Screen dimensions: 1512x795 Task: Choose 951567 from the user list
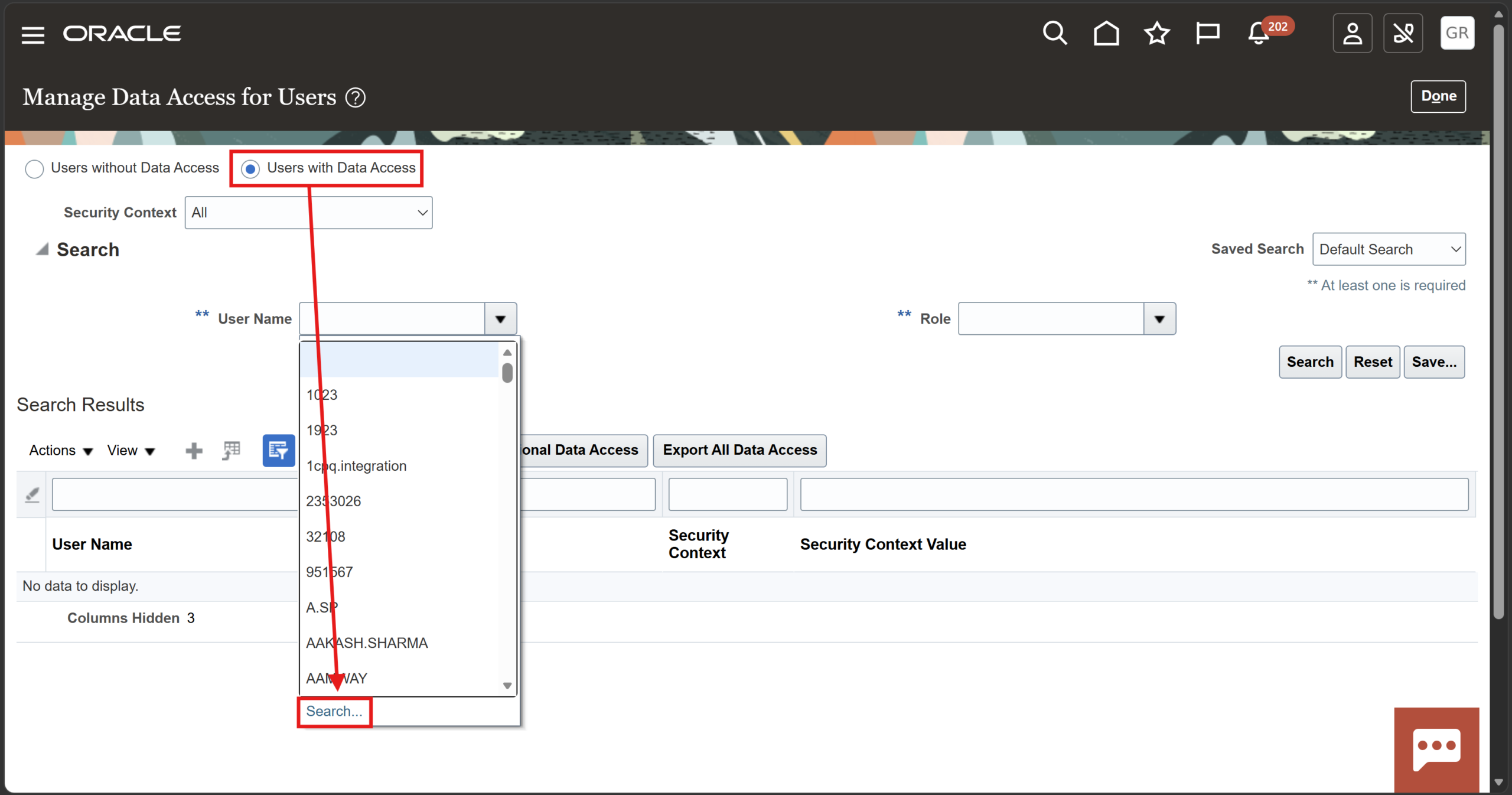click(399, 572)
